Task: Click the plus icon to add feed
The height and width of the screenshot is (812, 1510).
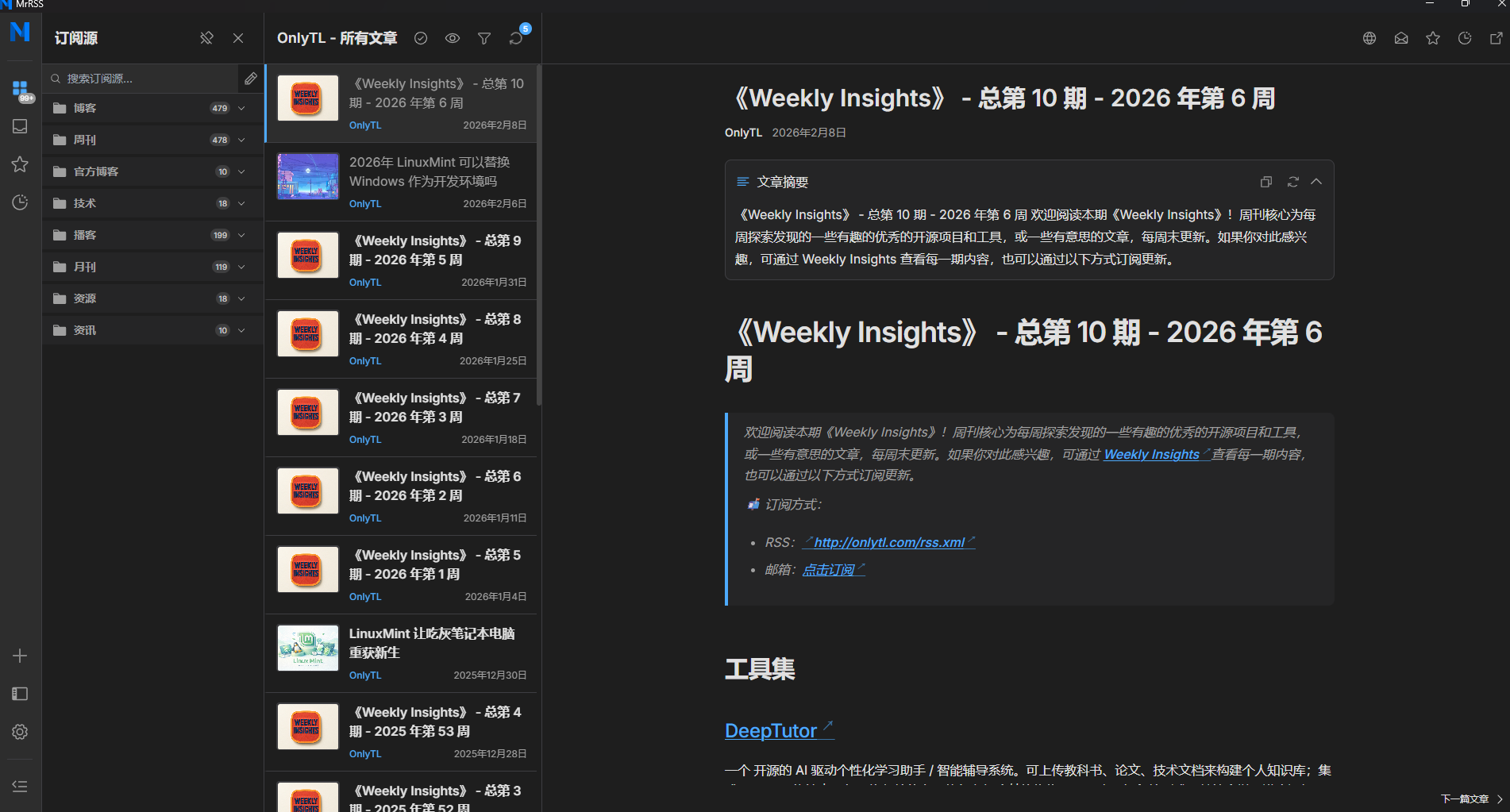Action: 20,656
